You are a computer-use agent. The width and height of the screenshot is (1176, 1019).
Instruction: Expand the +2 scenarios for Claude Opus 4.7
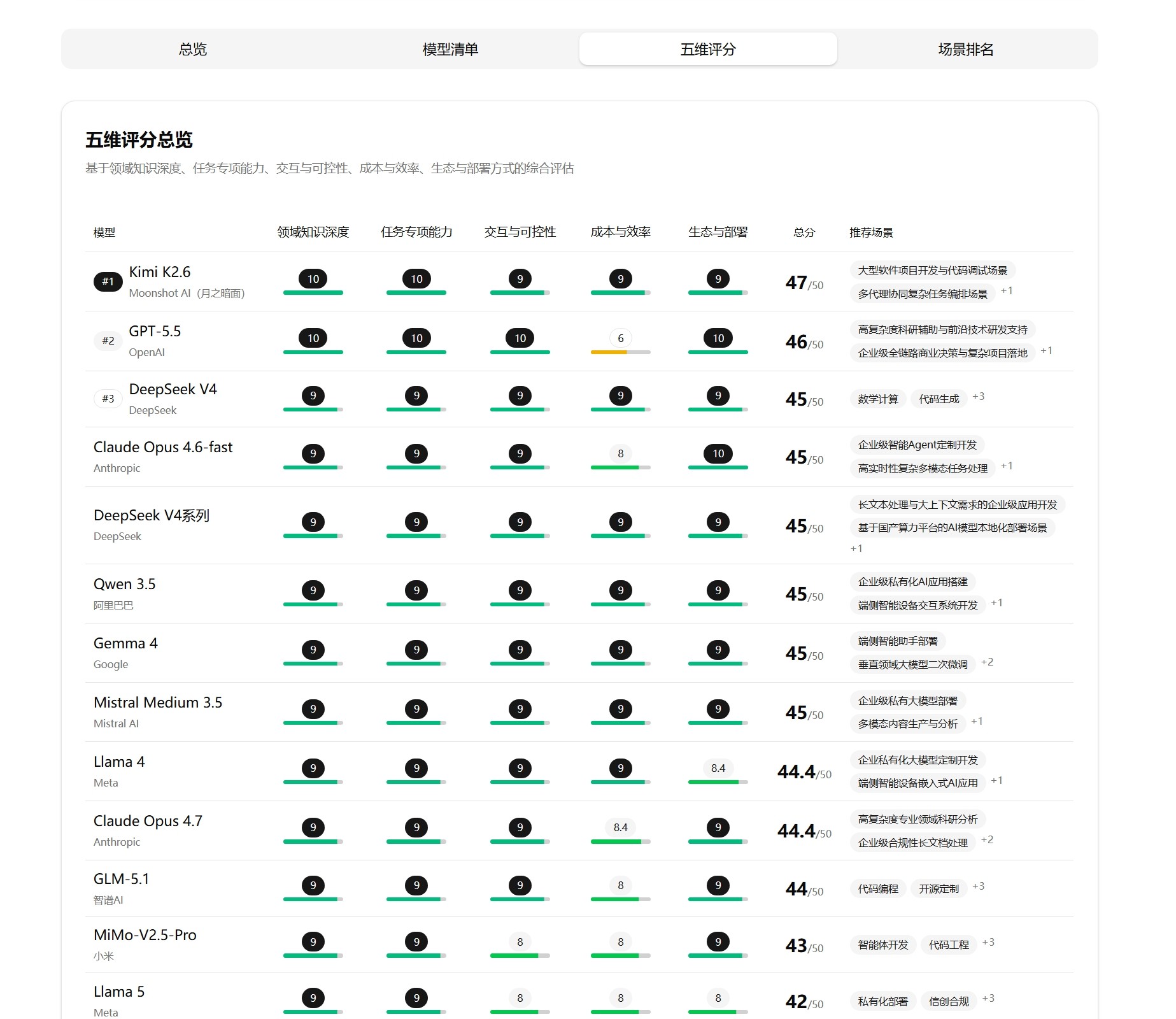pos(988,840)
